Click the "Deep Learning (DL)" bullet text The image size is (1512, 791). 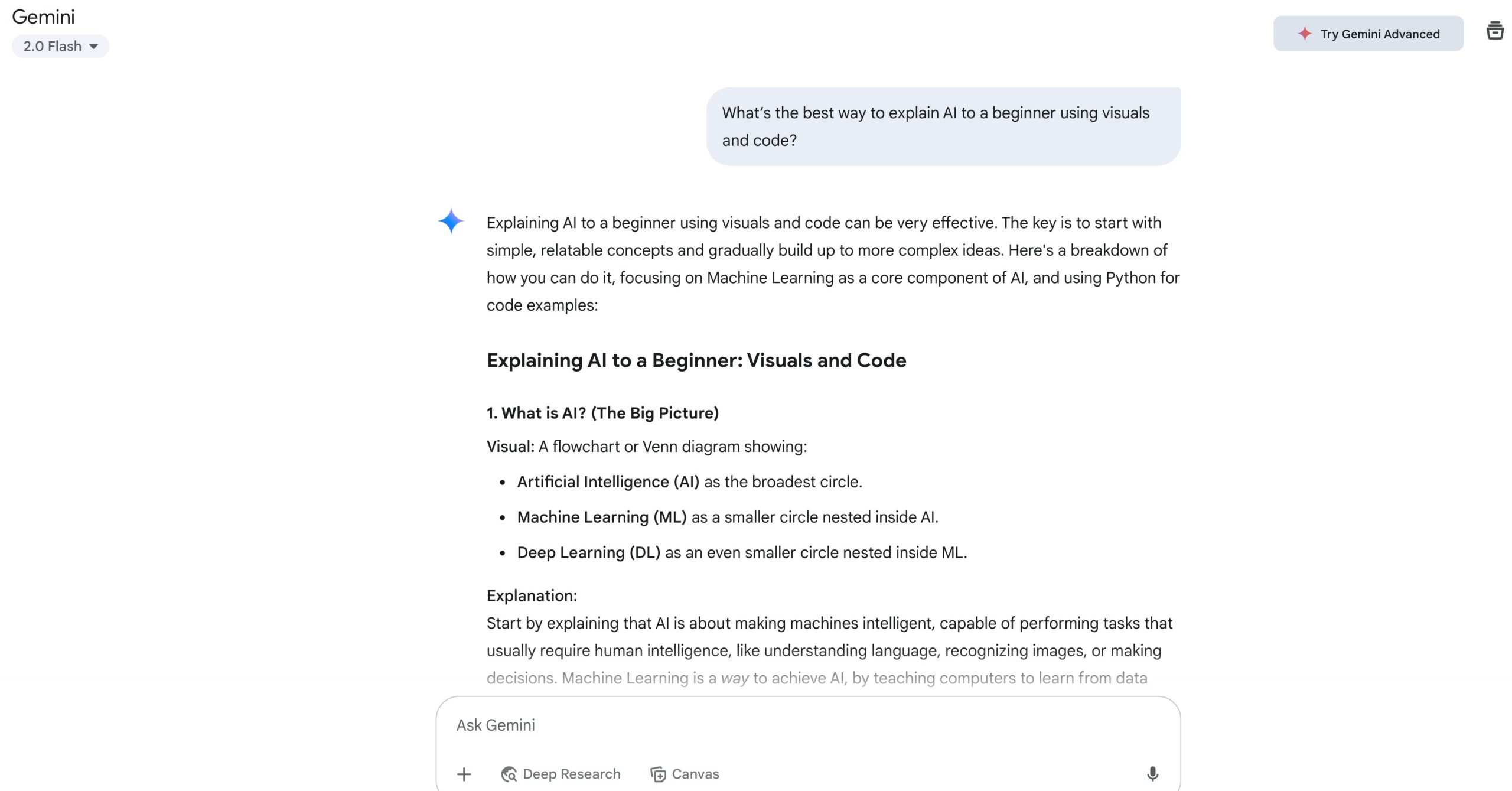(588, 552)
